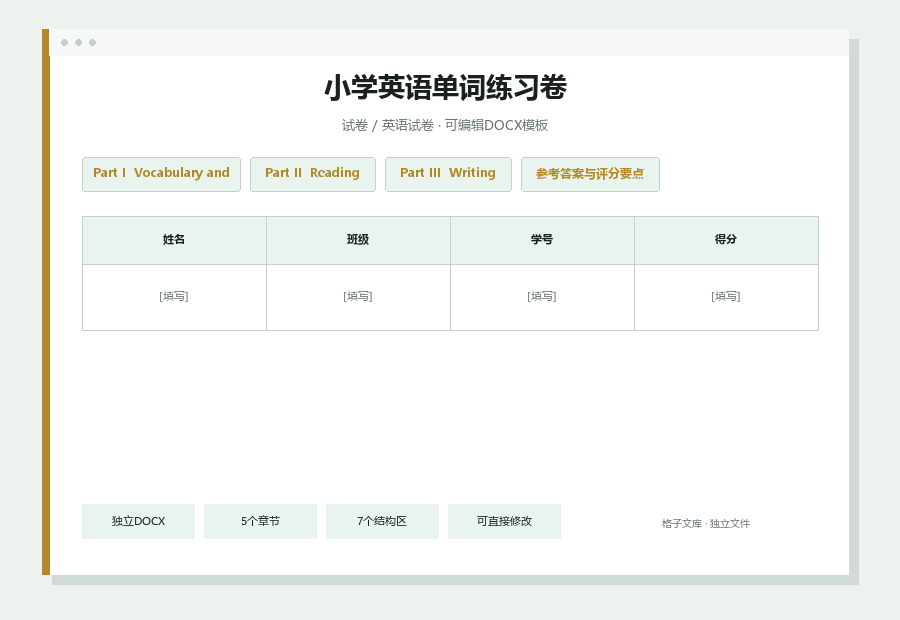Click the subtitle 试卷 / 英语试卷 · 可编辑DOCX模板

[x=445, y=125]
